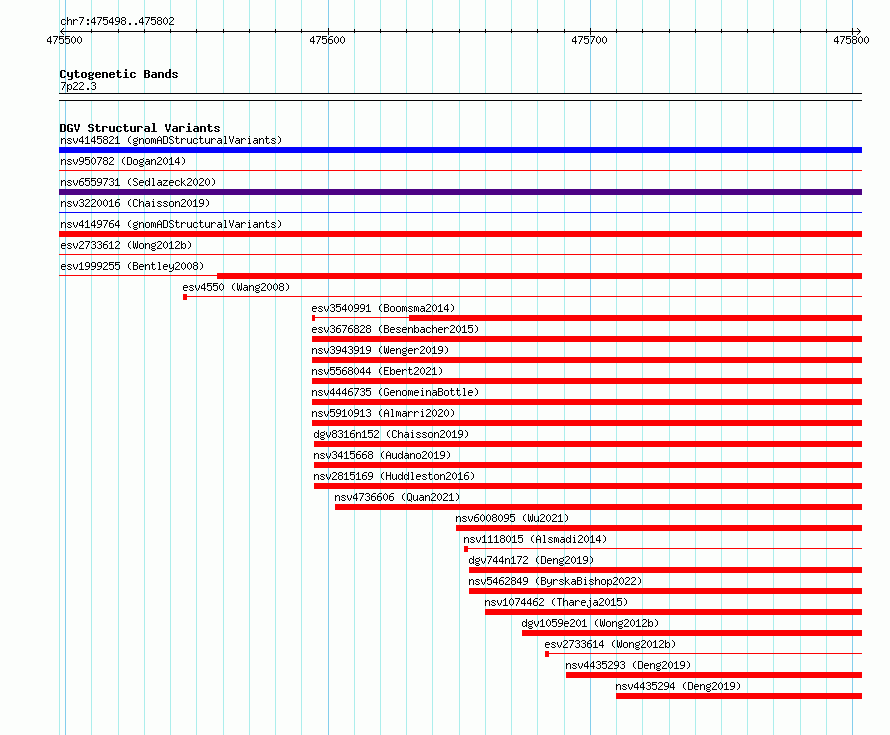Open nsv4435294 (Deng2019) label
890x735 pixels.
[x=678, y=686]
